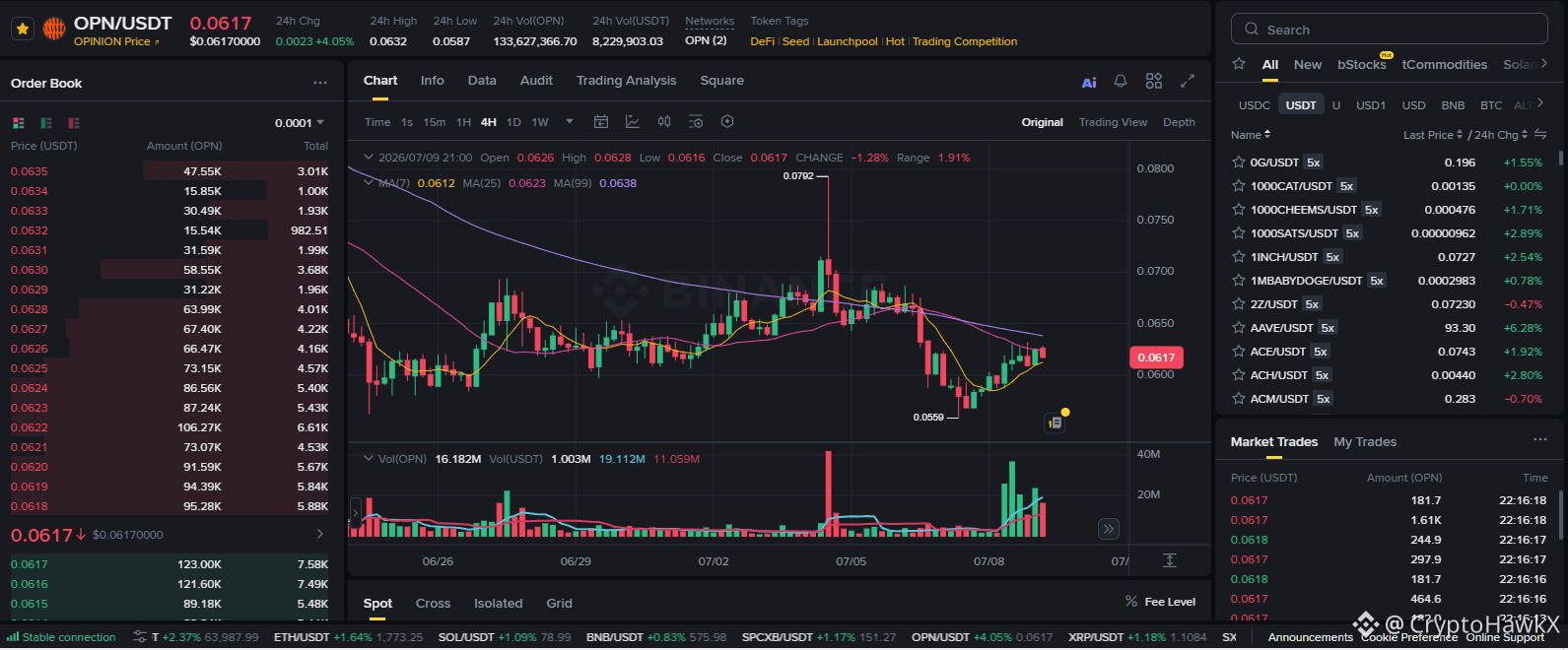Show bids-only order book view
The height and width of the screenshot is (650, 1568).
[46, 123]
